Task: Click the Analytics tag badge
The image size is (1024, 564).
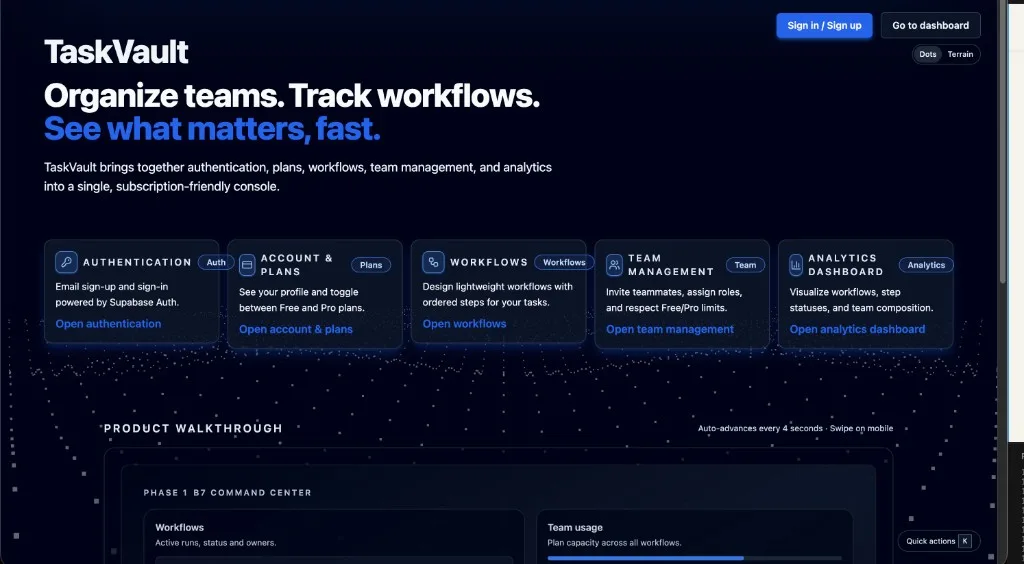Action: pos(926,265)
